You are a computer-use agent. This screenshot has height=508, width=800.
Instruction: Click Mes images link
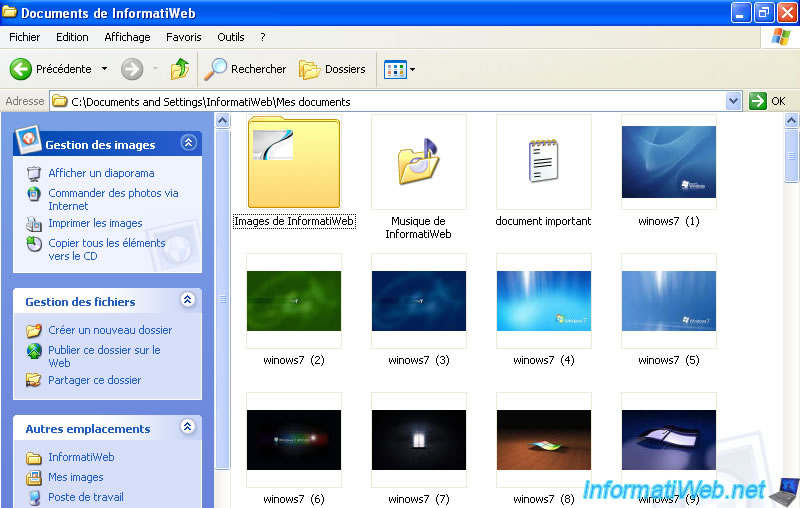pos(76,477)
